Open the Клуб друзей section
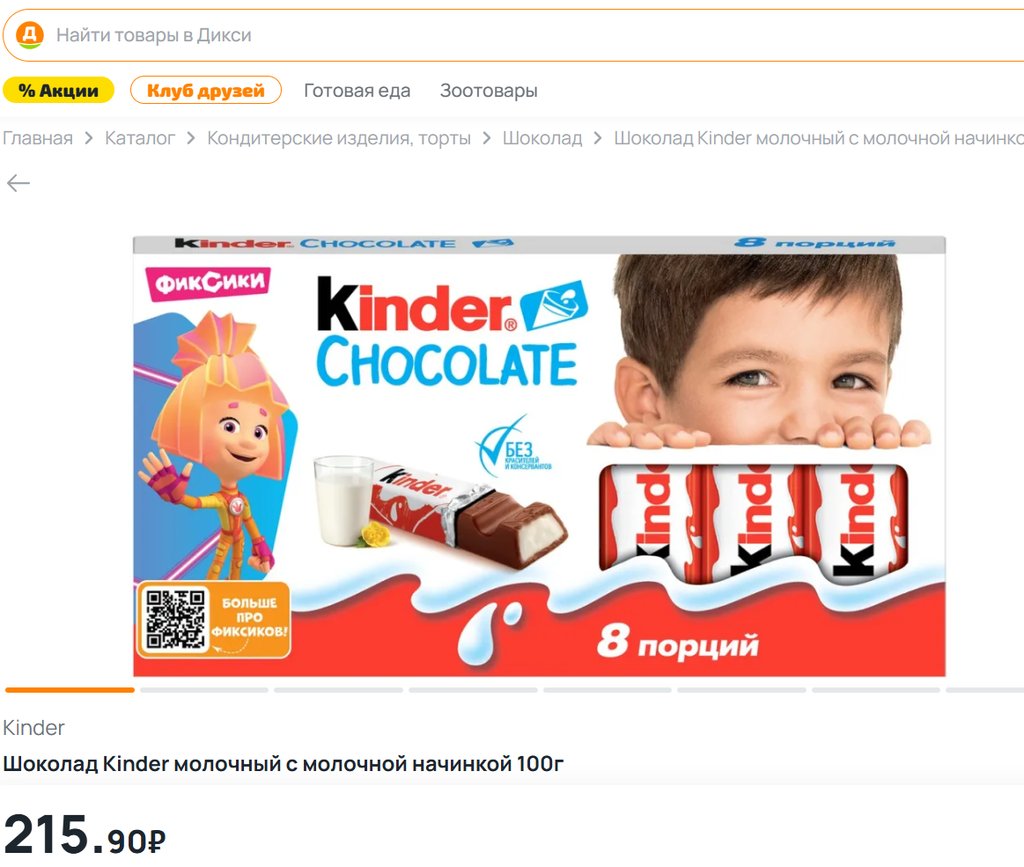This screenshot has height=867, width=1024. [206, 90]
